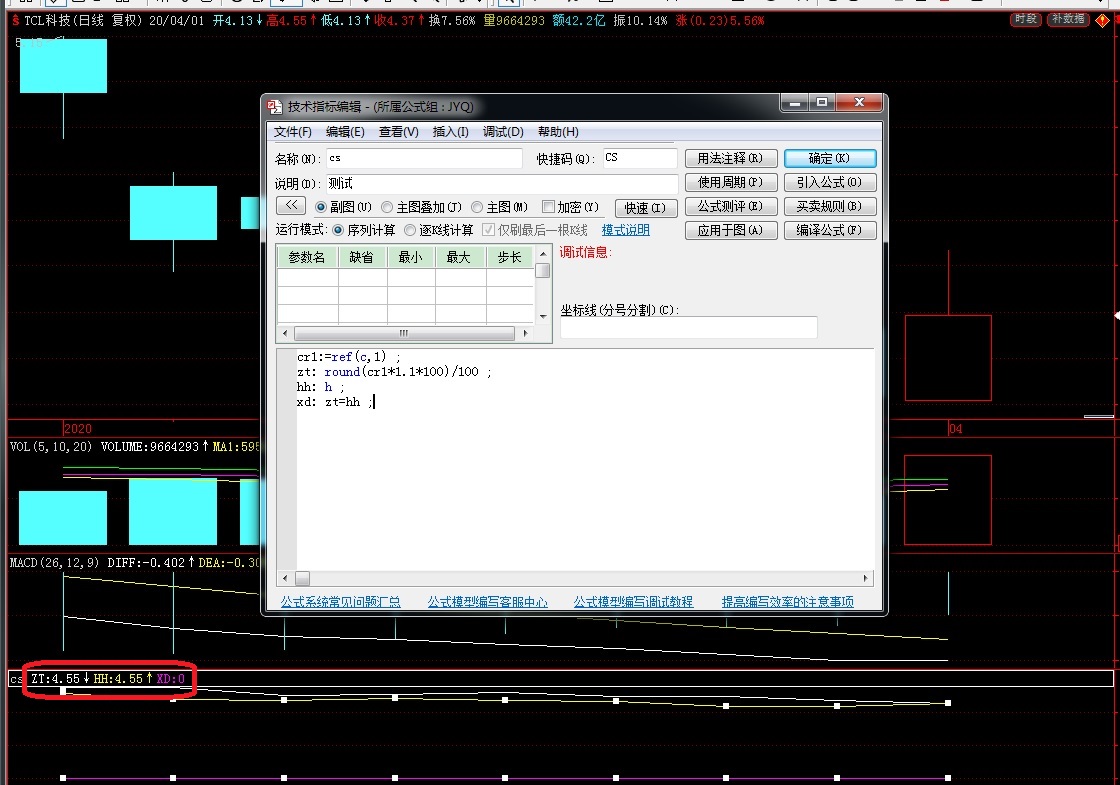
Task: Open 公式模型编写调试教程 link
Action: click(x=633, y=602)
